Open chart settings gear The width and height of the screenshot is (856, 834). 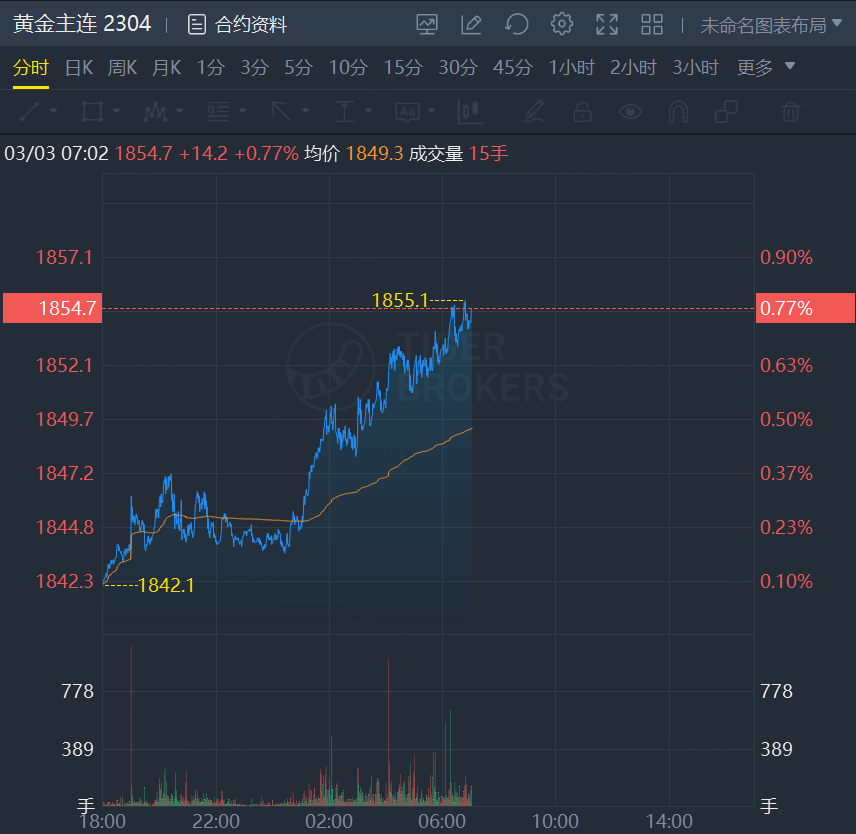point(562,24)
